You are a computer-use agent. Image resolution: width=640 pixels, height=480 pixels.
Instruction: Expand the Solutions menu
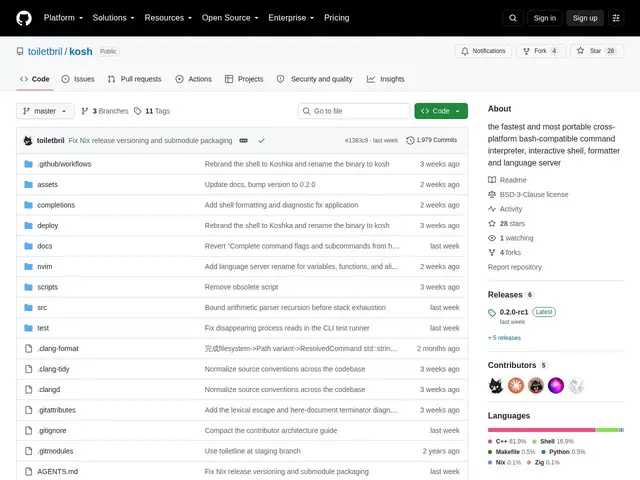(x=113, y=18)
